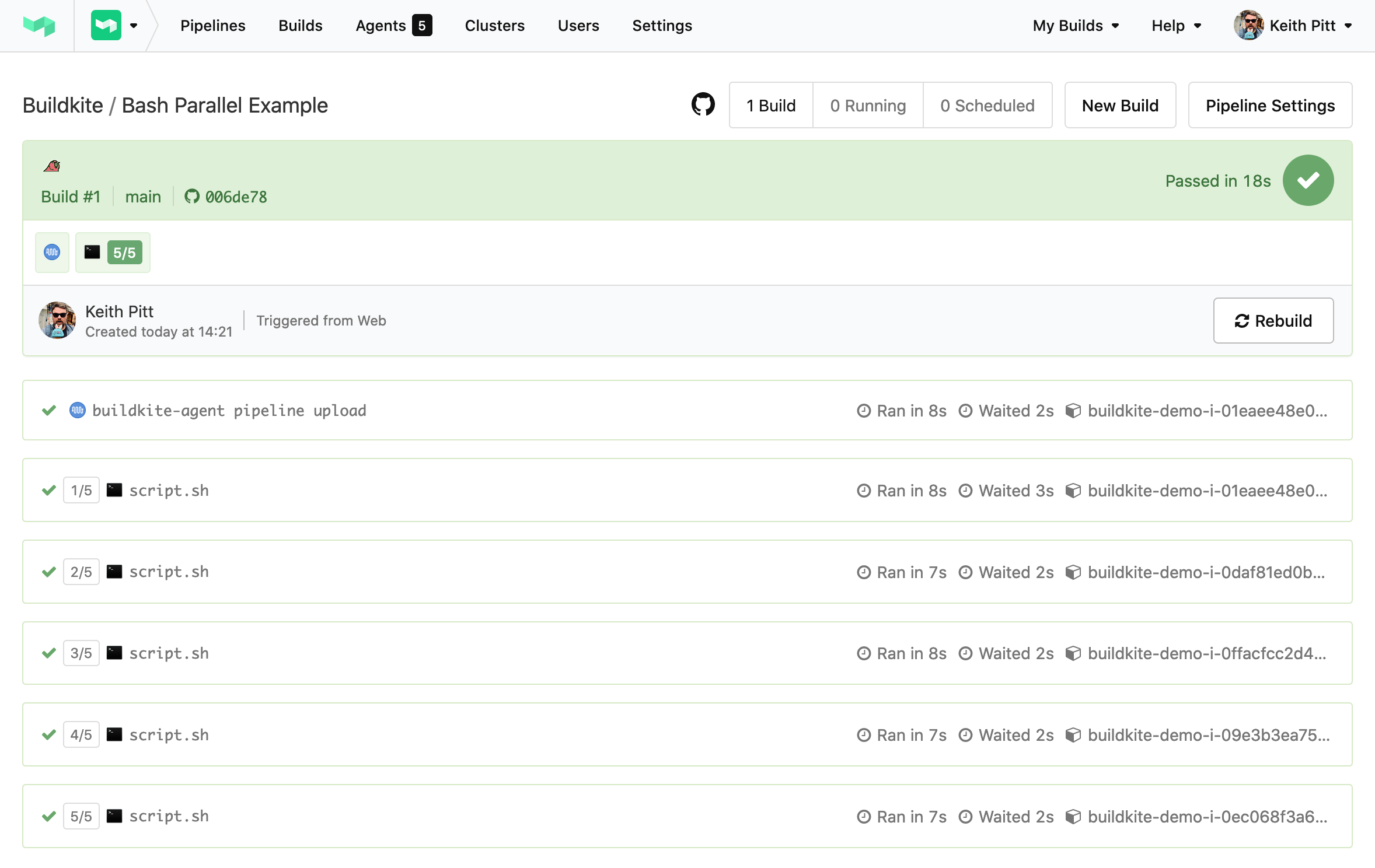Click the agent box icon on the 3/5 job row
This screenshot has width=1375, height=868.
point(1073,653)
